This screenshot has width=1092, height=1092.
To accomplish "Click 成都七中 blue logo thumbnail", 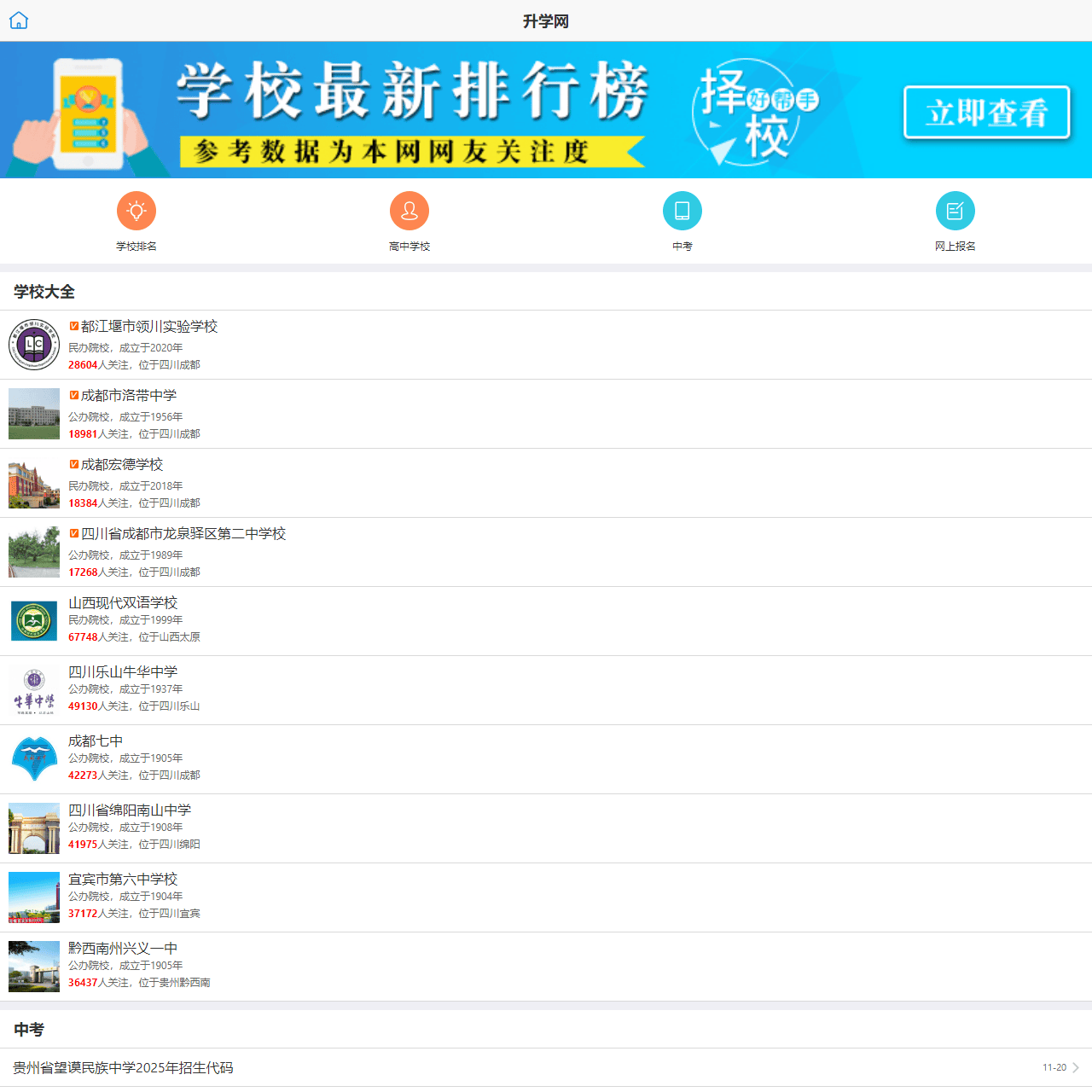I will (x=34, y=759).
